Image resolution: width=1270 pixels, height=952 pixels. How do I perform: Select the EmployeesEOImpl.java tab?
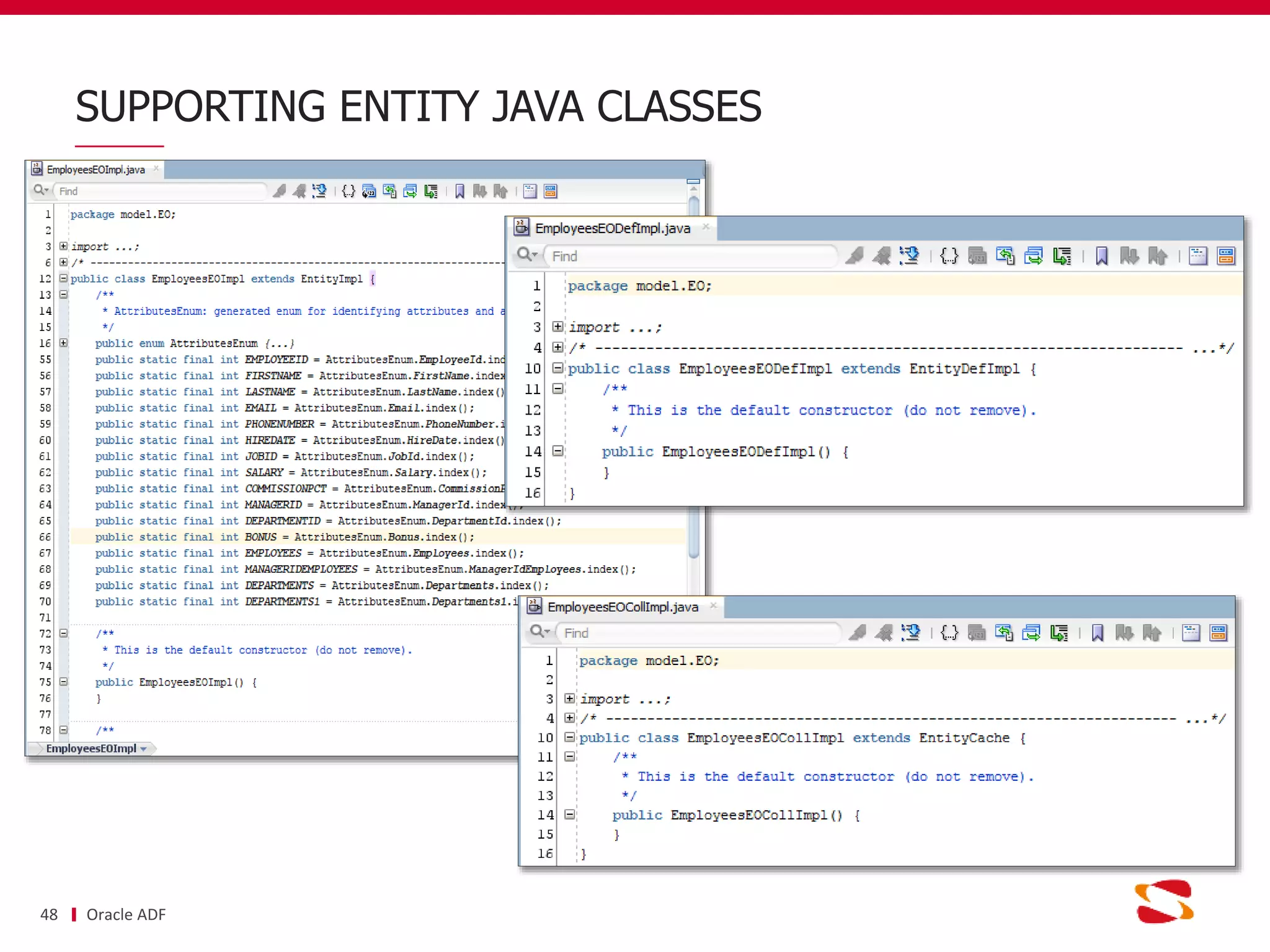point(95,169)
